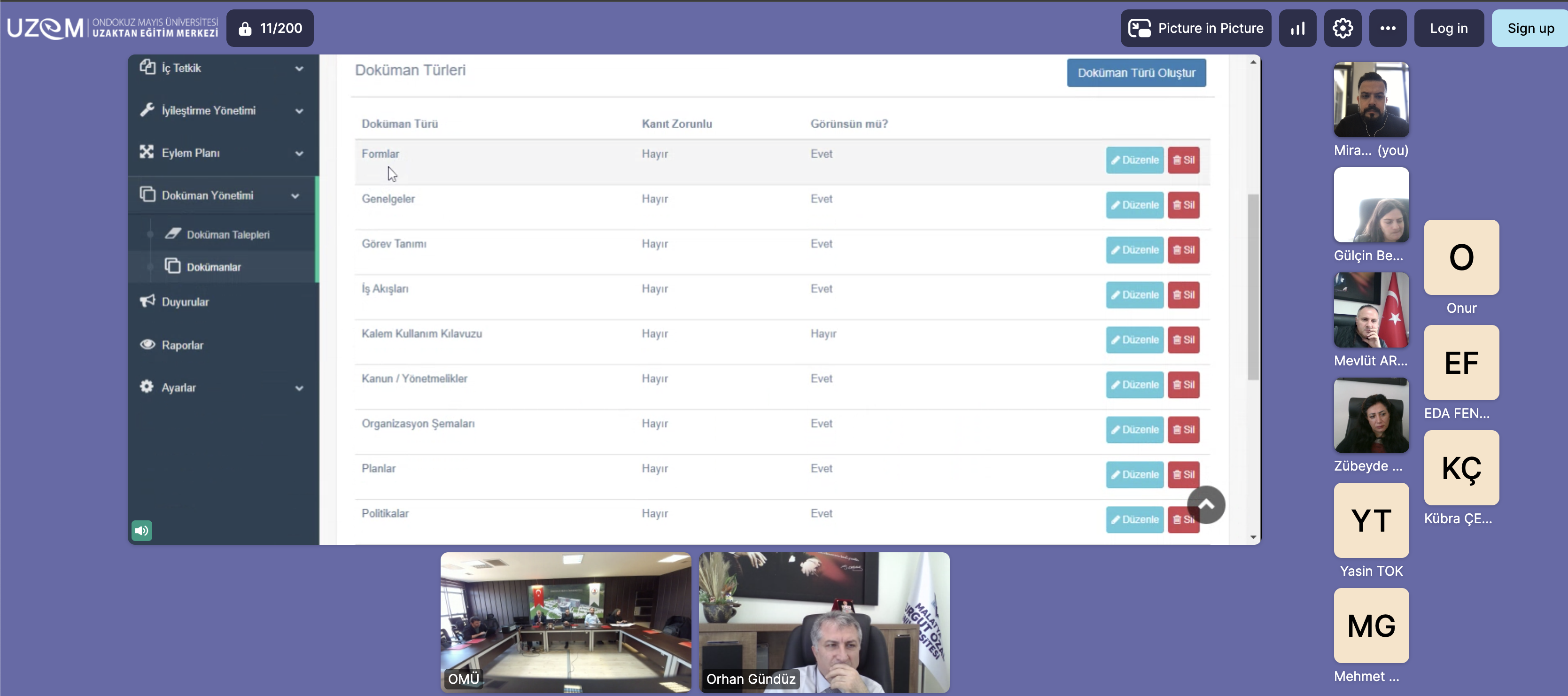Click the Duyurular megaphone icon
Screen dimensions: 1568x696
point(147,301)
